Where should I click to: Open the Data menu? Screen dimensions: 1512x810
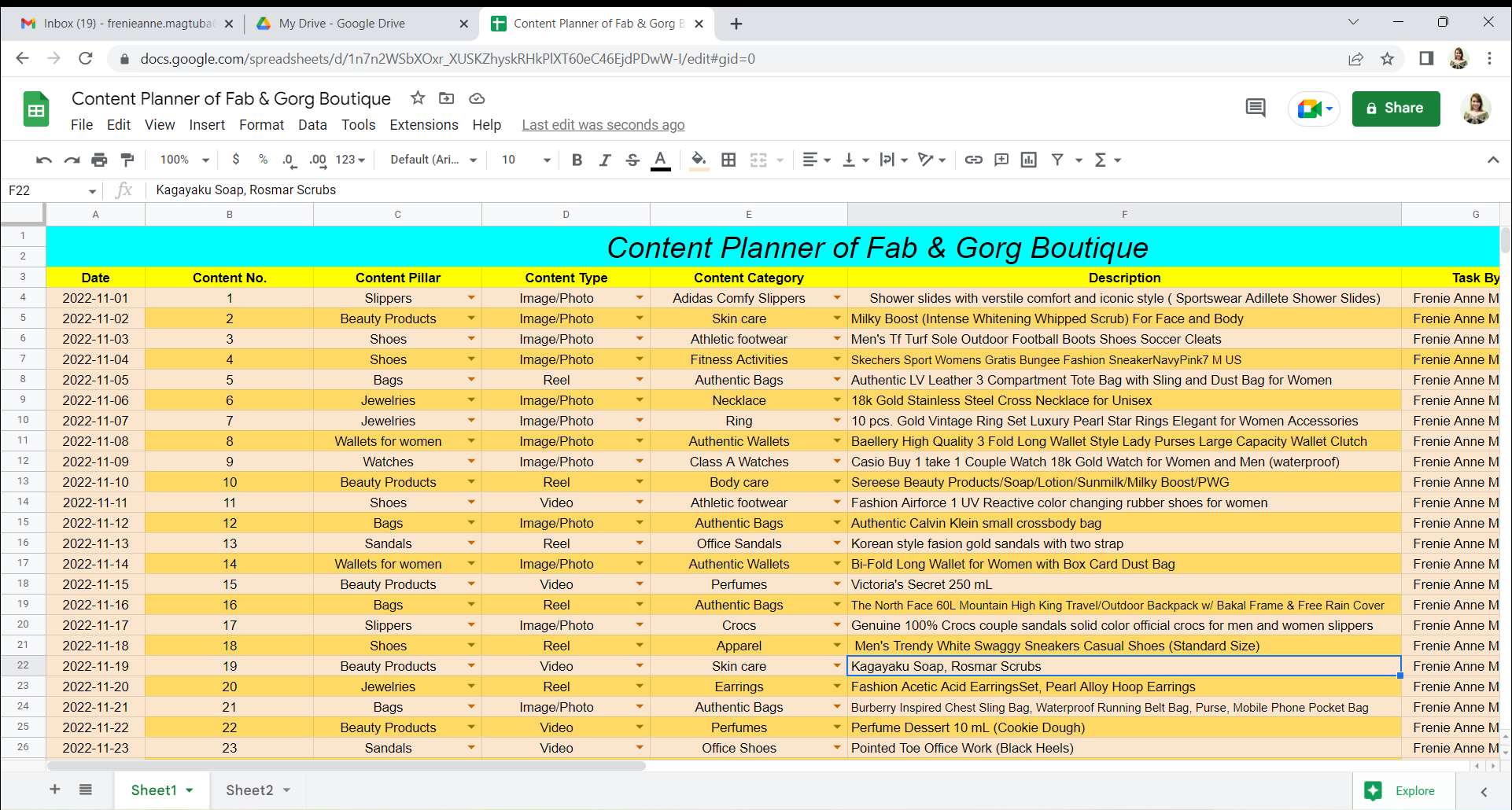[312, 125]
